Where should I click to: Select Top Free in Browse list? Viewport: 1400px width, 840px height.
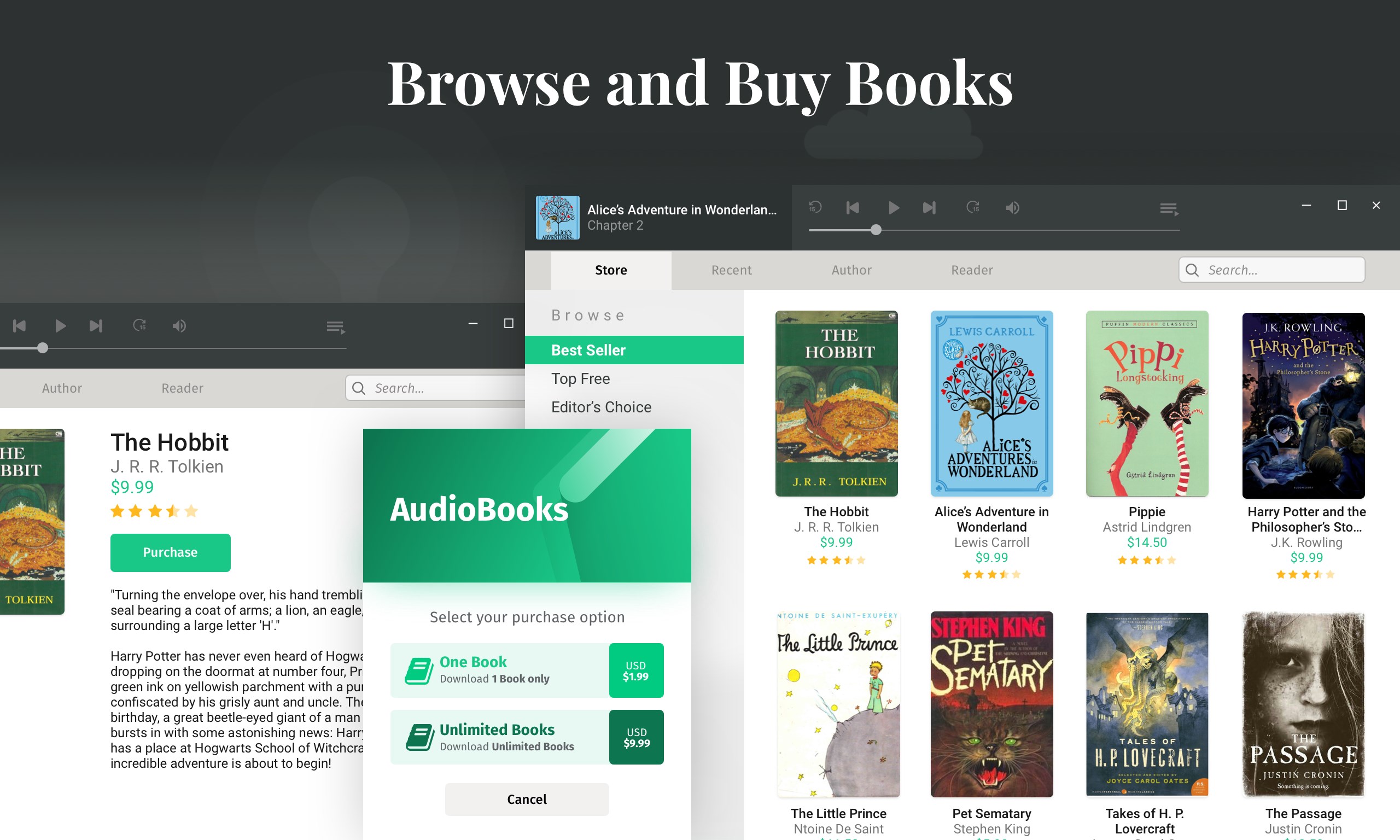pos(580,378)
